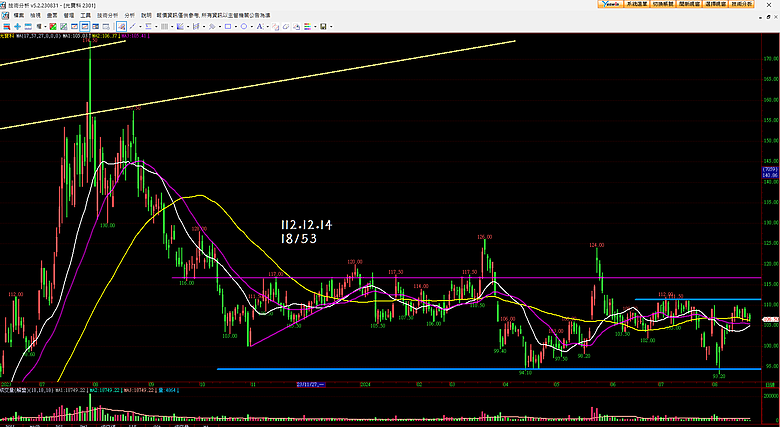Open dropdown arrow beside ellipse tool
The image size is (780, 427).
click(252, 26)
